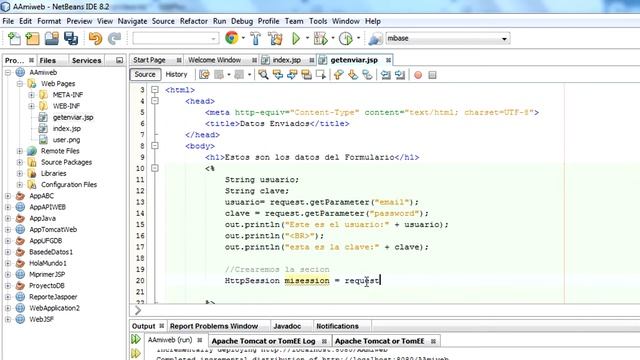Click the New Project toolbar icon
Viewport: 640px width, 360px height.
(x=33, y=38)
